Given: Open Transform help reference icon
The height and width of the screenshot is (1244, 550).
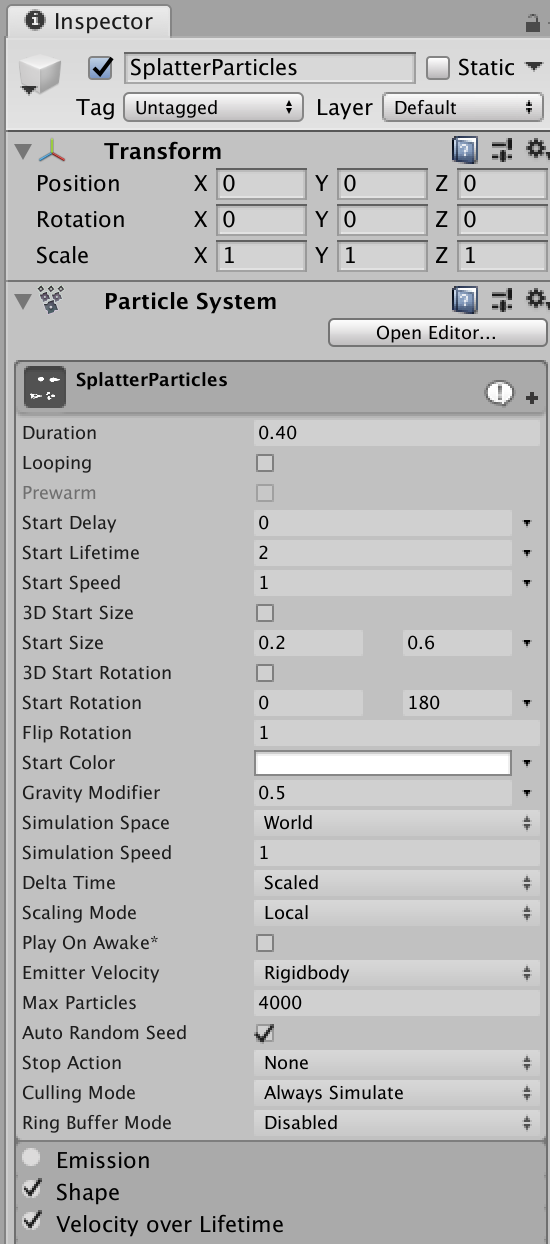Looking at the screenshot, I should (x=465, y=151).
